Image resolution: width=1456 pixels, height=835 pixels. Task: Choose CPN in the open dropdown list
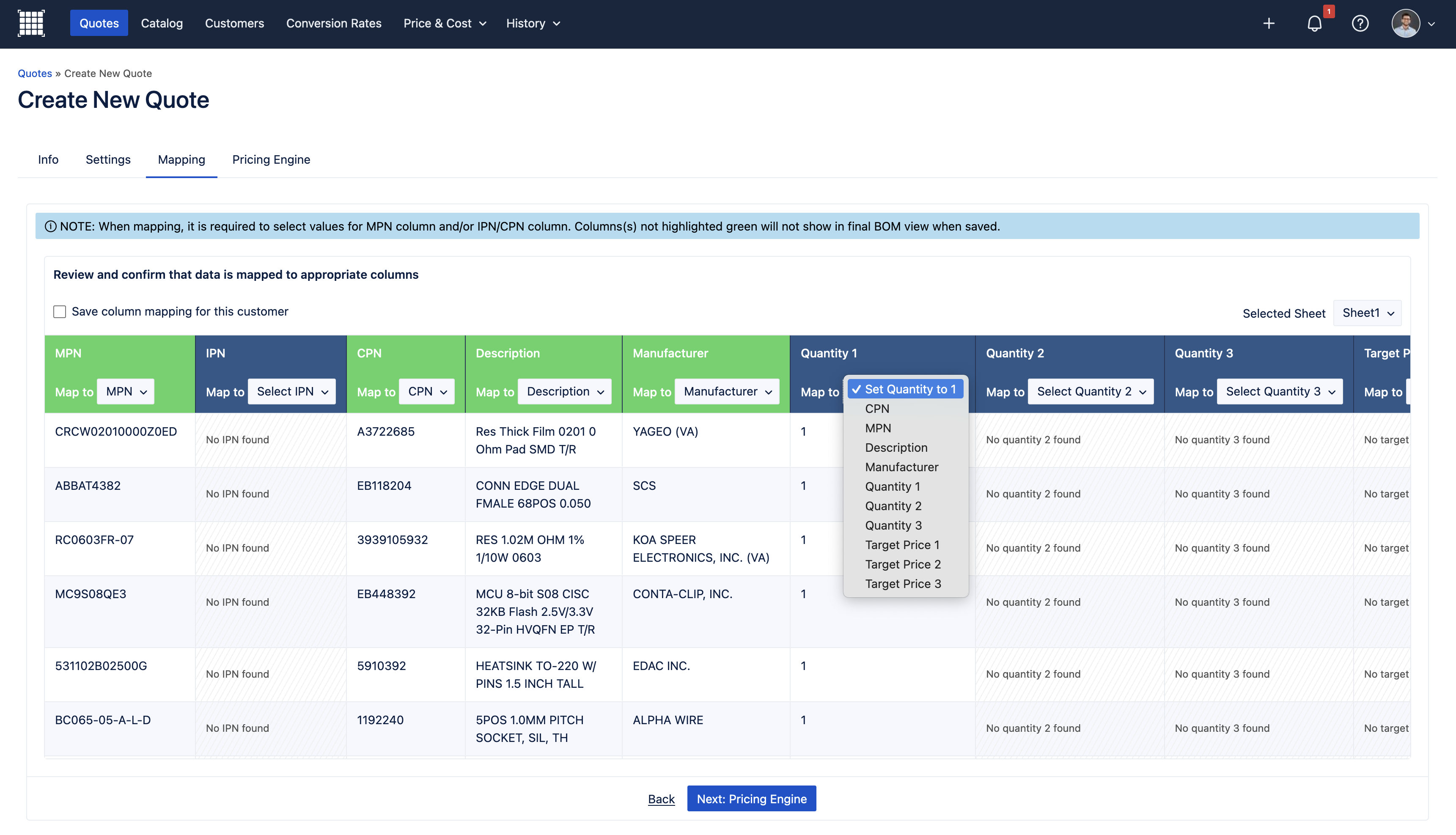pyautogui.click(x=906, y=409)
